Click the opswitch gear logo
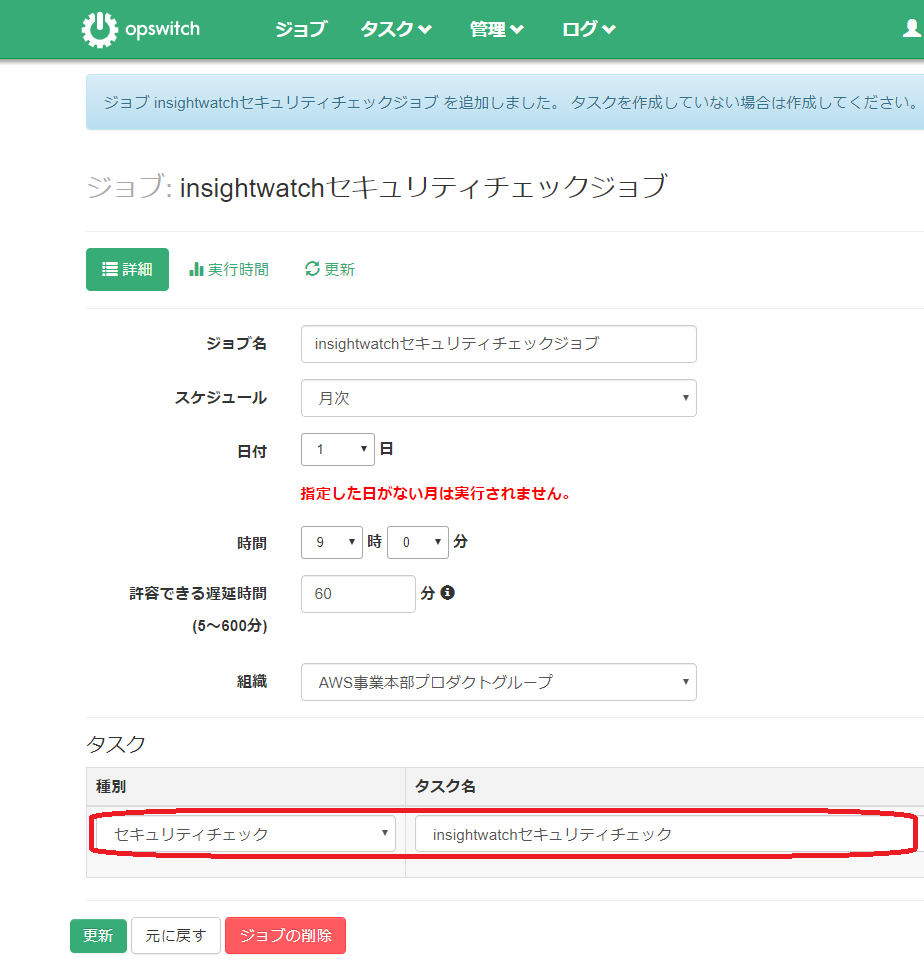The width and height of the screenshot is (924, 973). [x=98, y=29]
